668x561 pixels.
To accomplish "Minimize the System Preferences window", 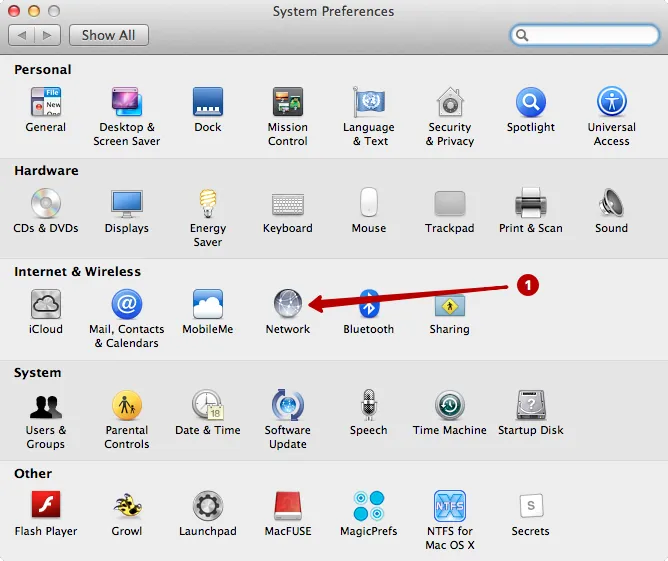I will click(34, 11).
